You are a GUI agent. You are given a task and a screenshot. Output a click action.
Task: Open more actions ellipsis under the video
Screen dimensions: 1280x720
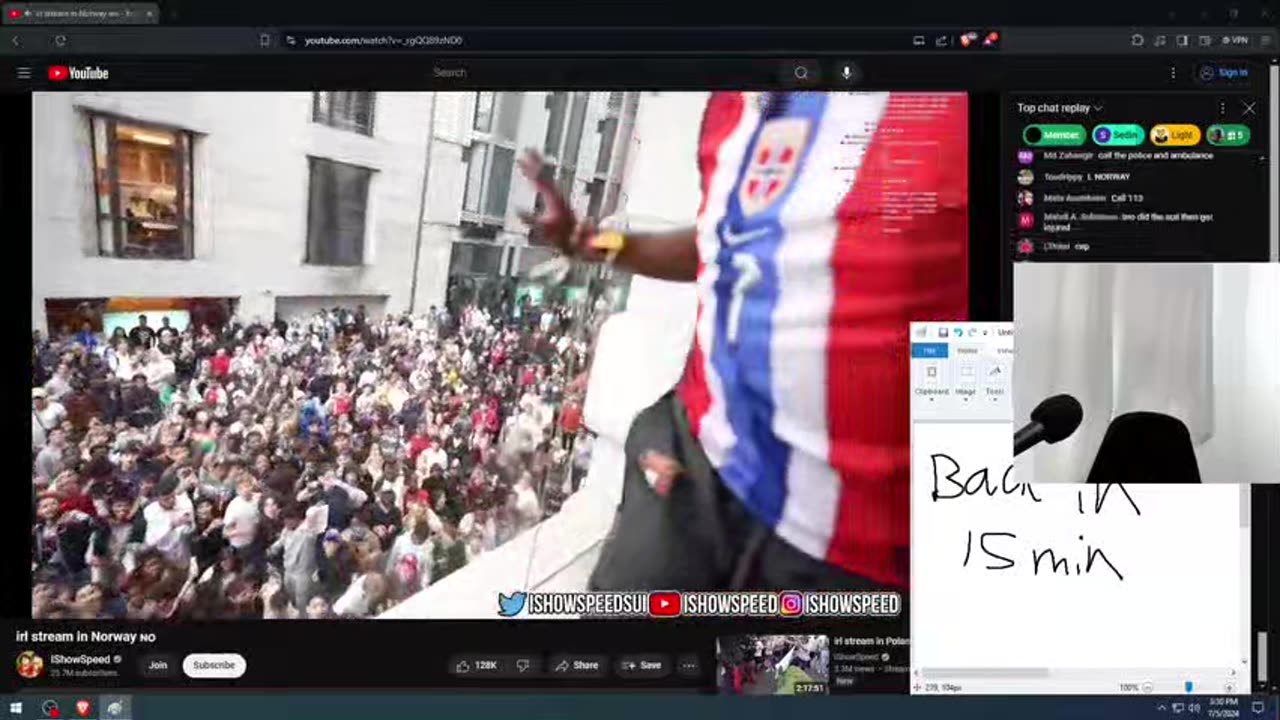pyautogui.click(x=689, y=665)
